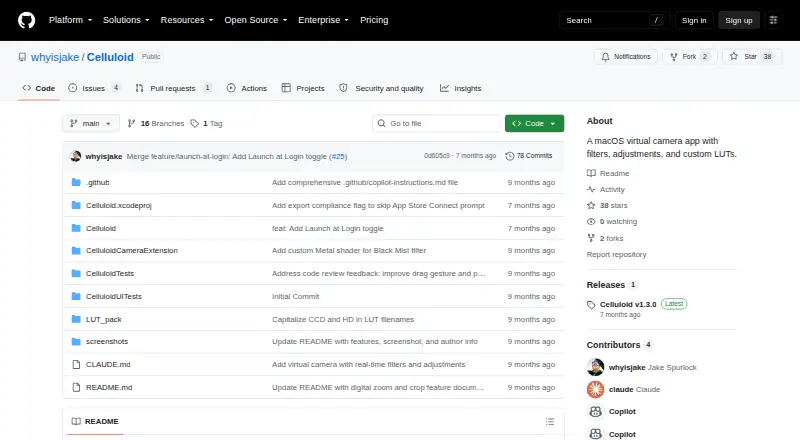Image resolution: width=800 pixels, height=440 pixels.
Task: Click the GitHub logo icon
Action: coord(27,20)
